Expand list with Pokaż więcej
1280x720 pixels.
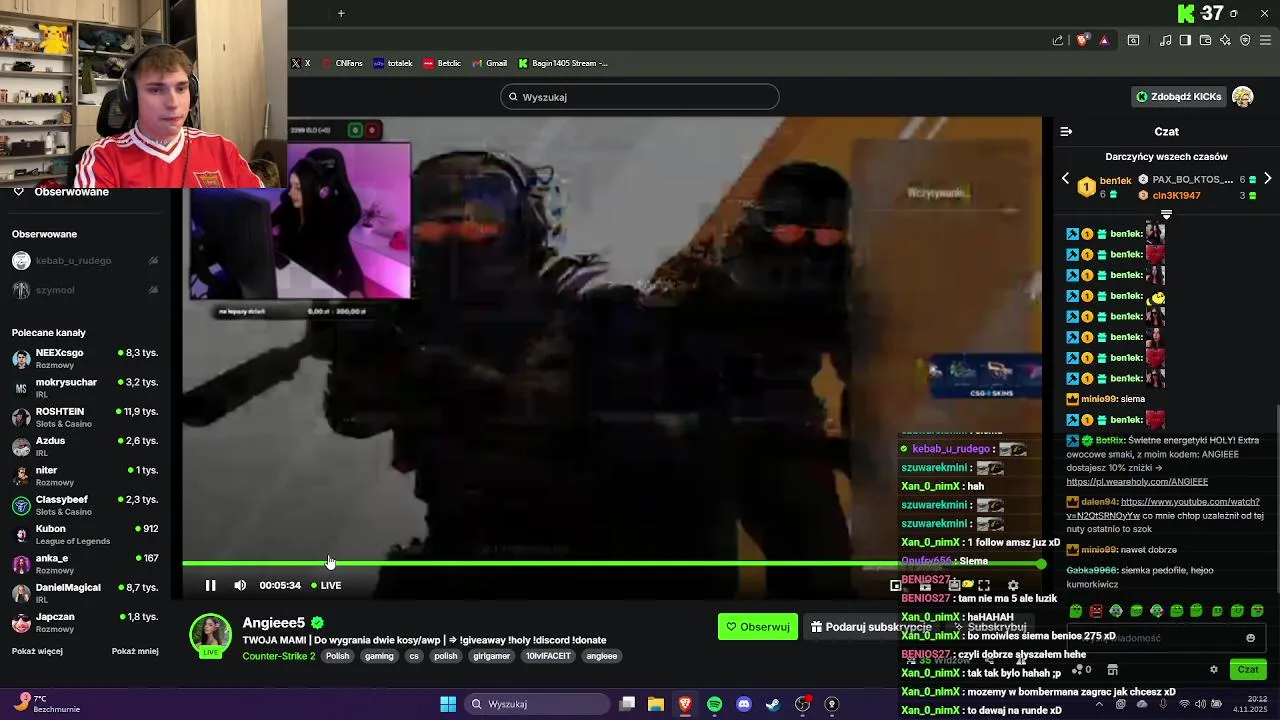[x=37, y=651]
